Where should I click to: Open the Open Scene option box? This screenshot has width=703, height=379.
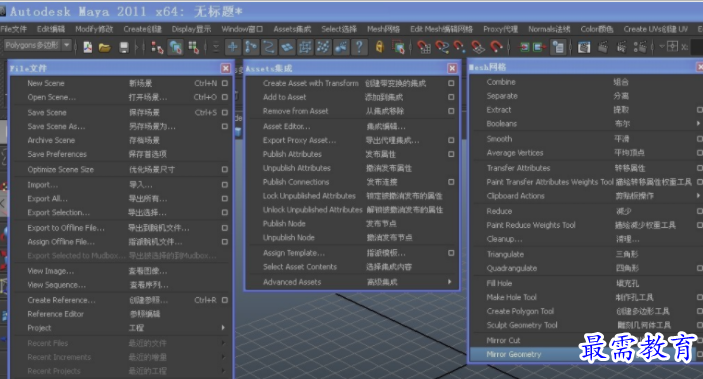[x=225, y=97]
